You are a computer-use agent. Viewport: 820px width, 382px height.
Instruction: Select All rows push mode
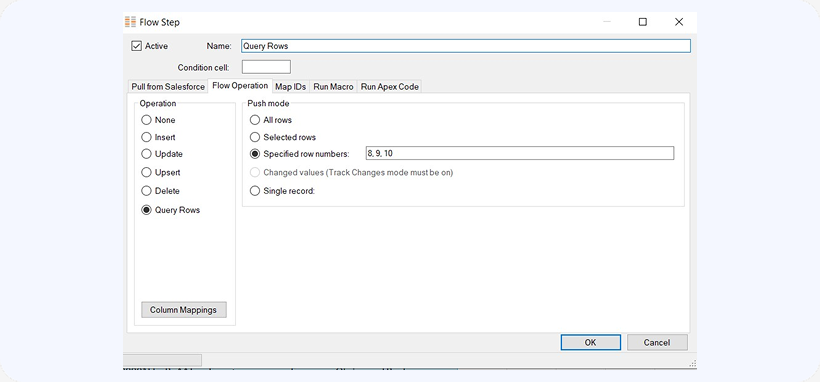pos(255,120)
